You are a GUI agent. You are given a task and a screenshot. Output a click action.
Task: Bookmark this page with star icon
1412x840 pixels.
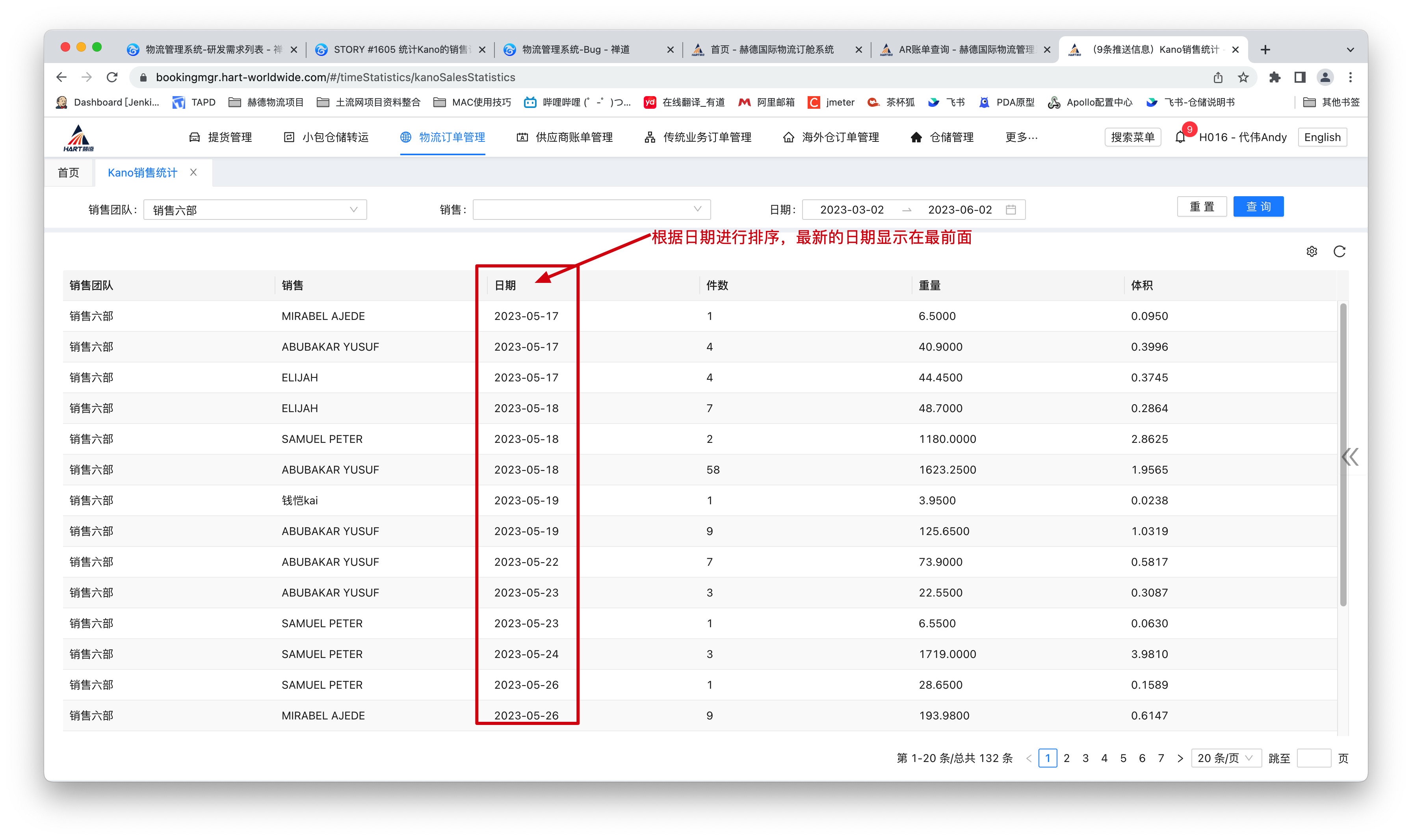pos(1243,78)
